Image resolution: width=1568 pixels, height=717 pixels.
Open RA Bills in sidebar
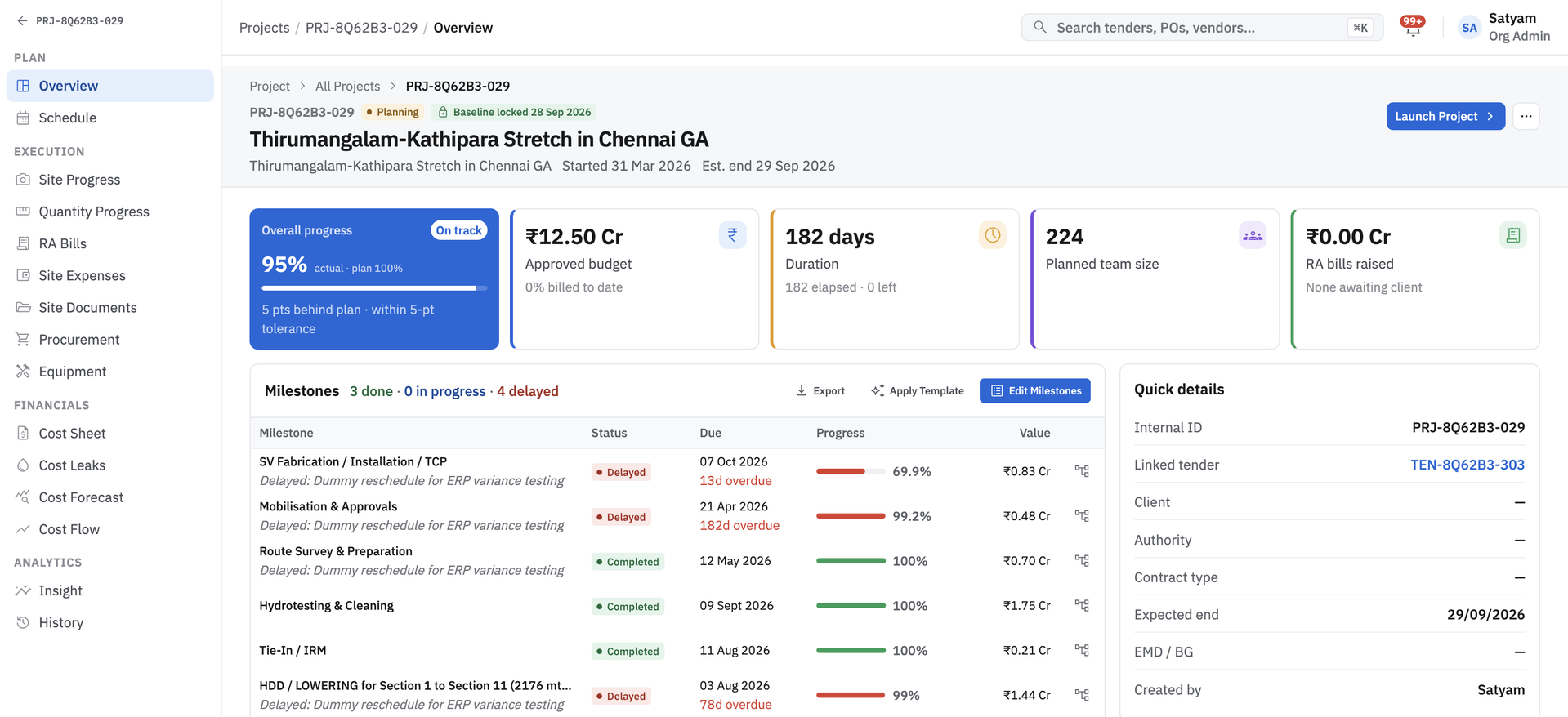click(x=110, y=243)
